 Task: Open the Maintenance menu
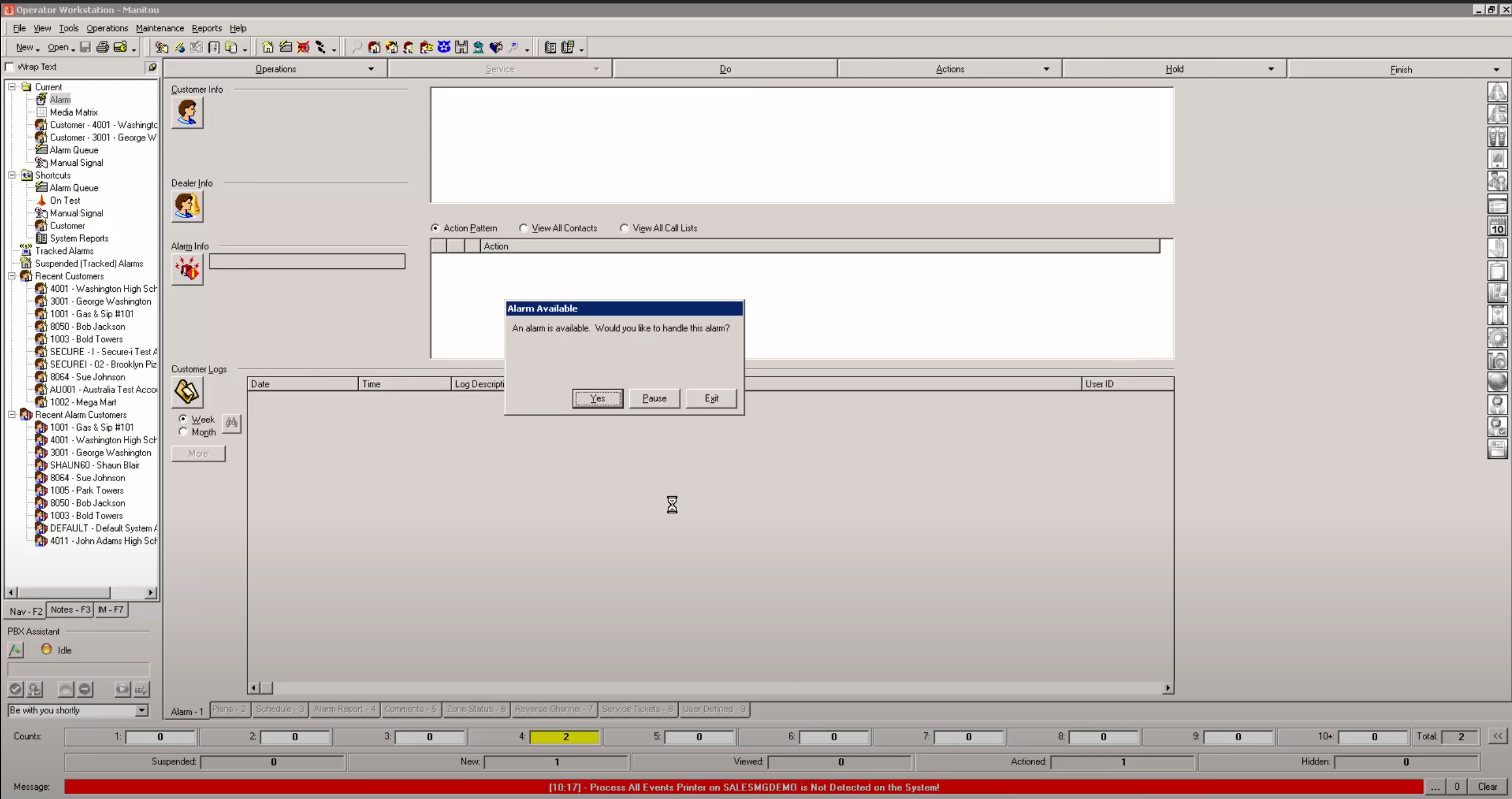point(159,28)
